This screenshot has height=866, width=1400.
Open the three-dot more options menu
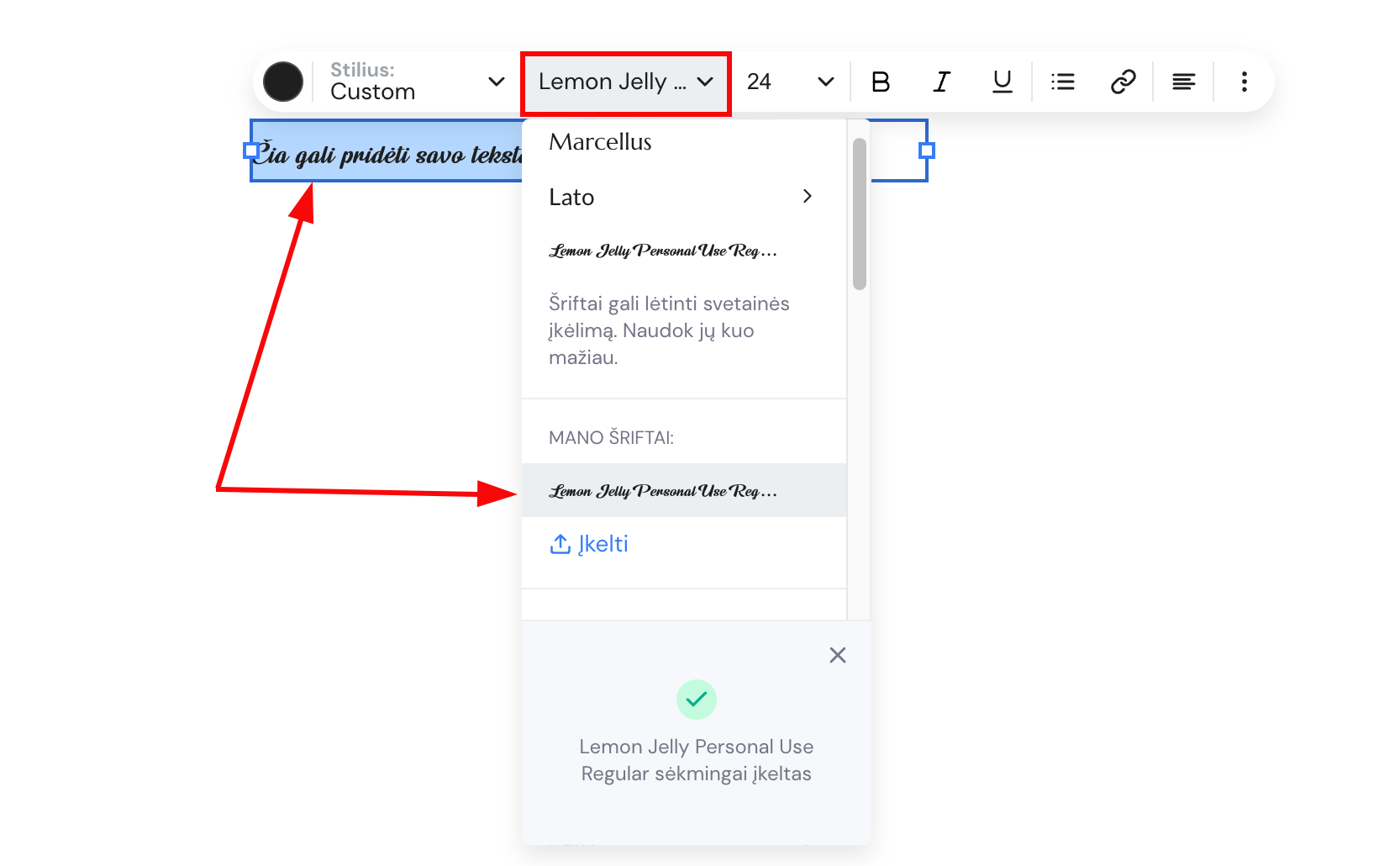(x=1244, y=82)
